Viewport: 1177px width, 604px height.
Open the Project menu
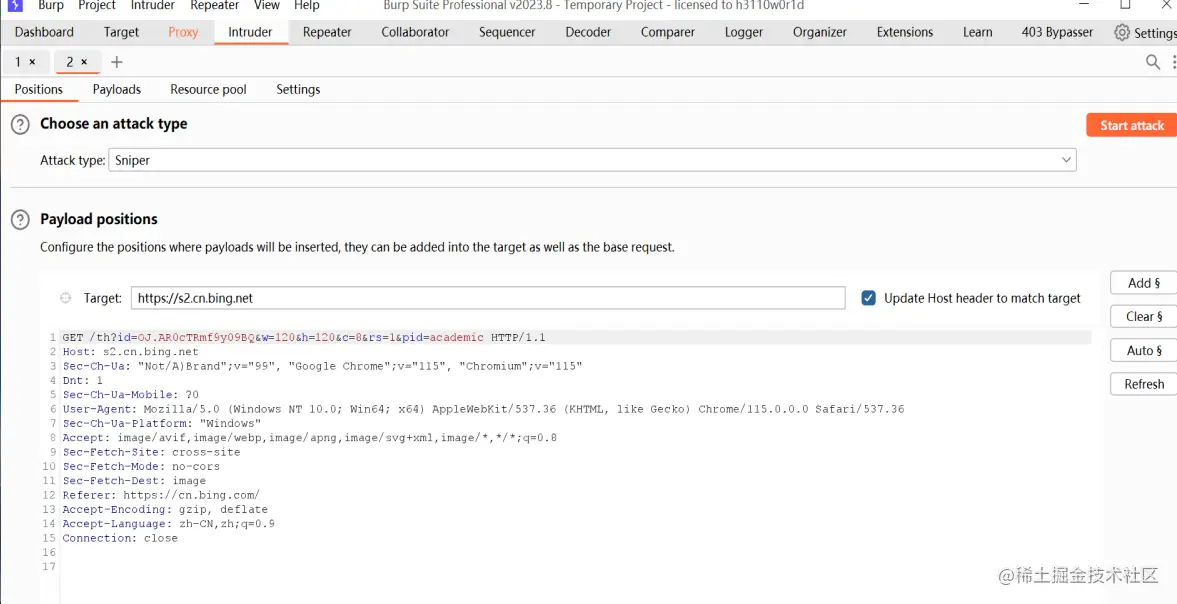click(x=97, y=5)
